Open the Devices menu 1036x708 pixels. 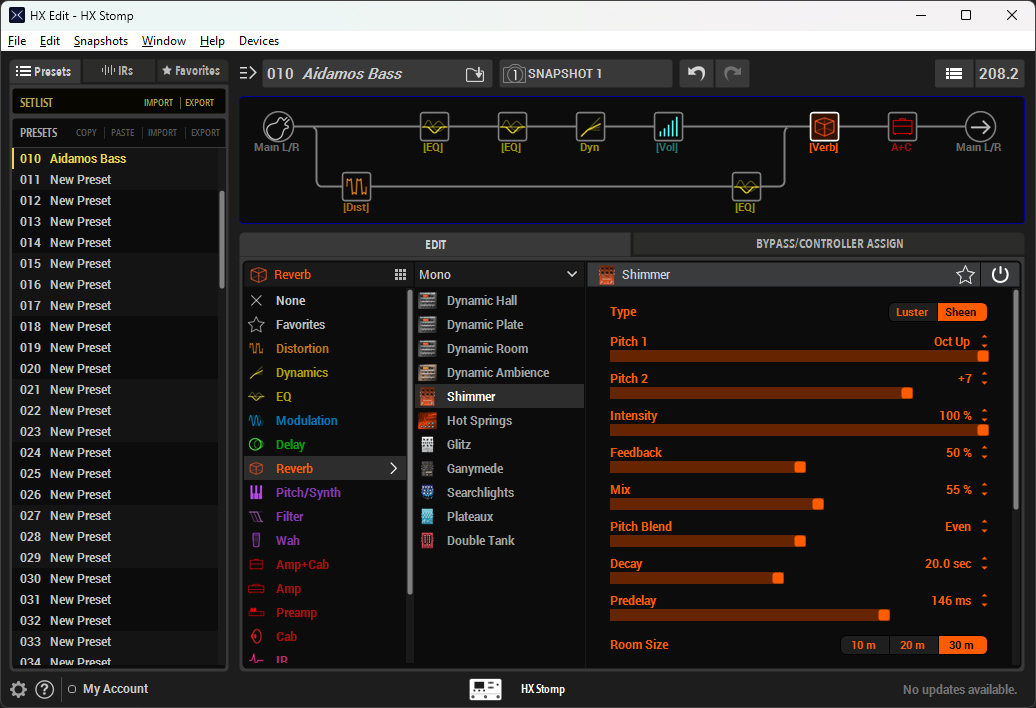(x=259, y=41)
